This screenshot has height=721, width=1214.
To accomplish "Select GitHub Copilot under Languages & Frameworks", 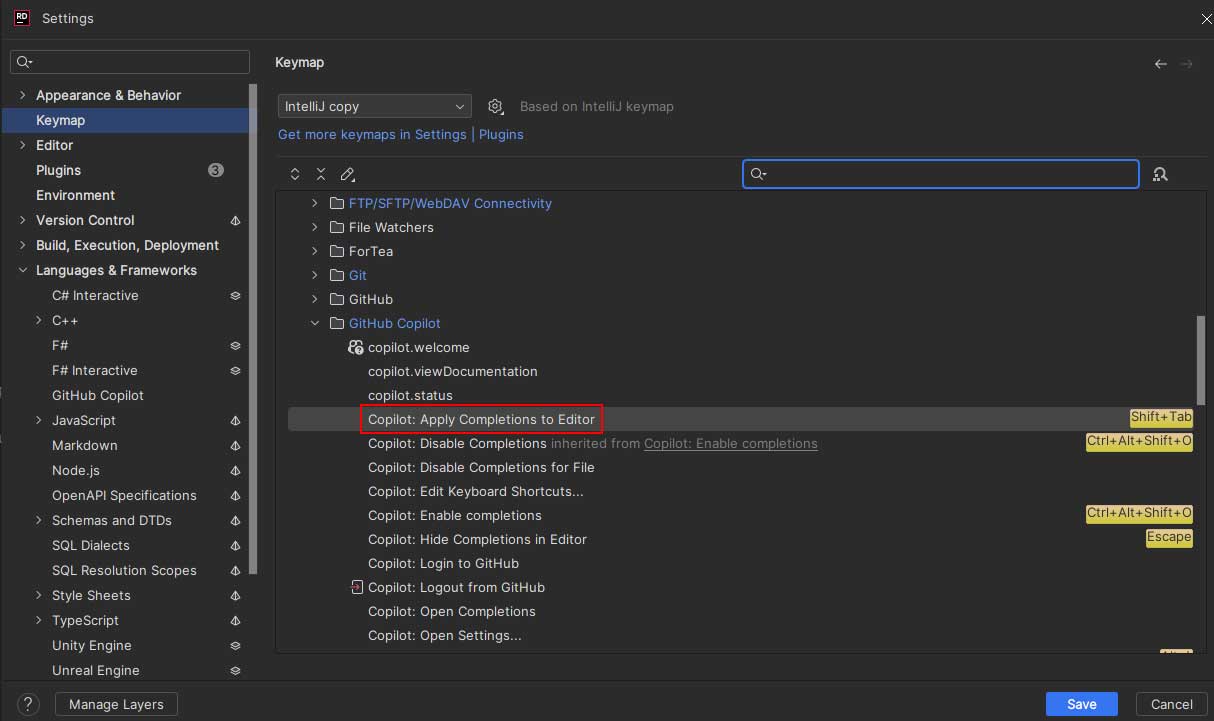I will (98, 395).
